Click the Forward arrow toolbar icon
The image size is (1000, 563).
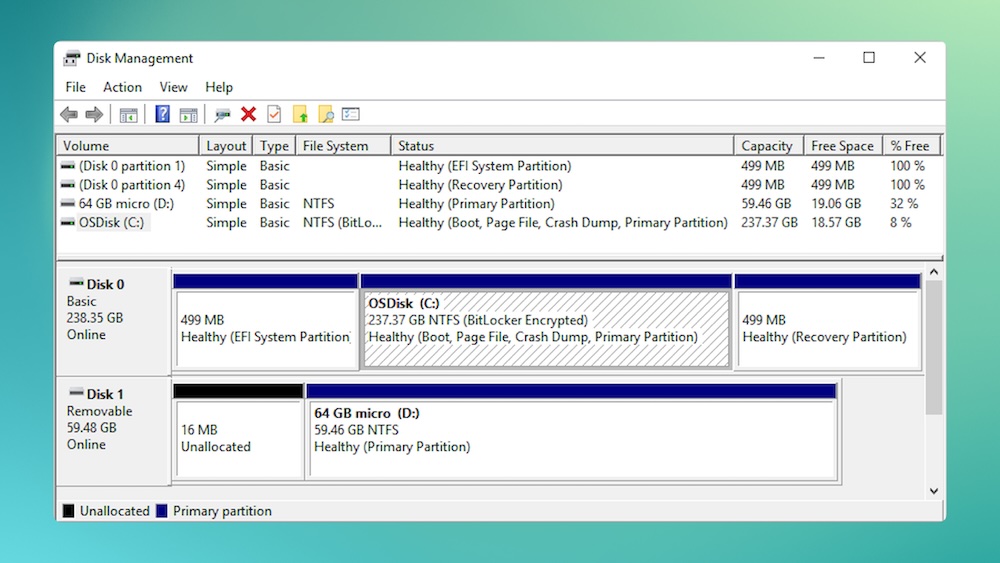pos(94,115)
